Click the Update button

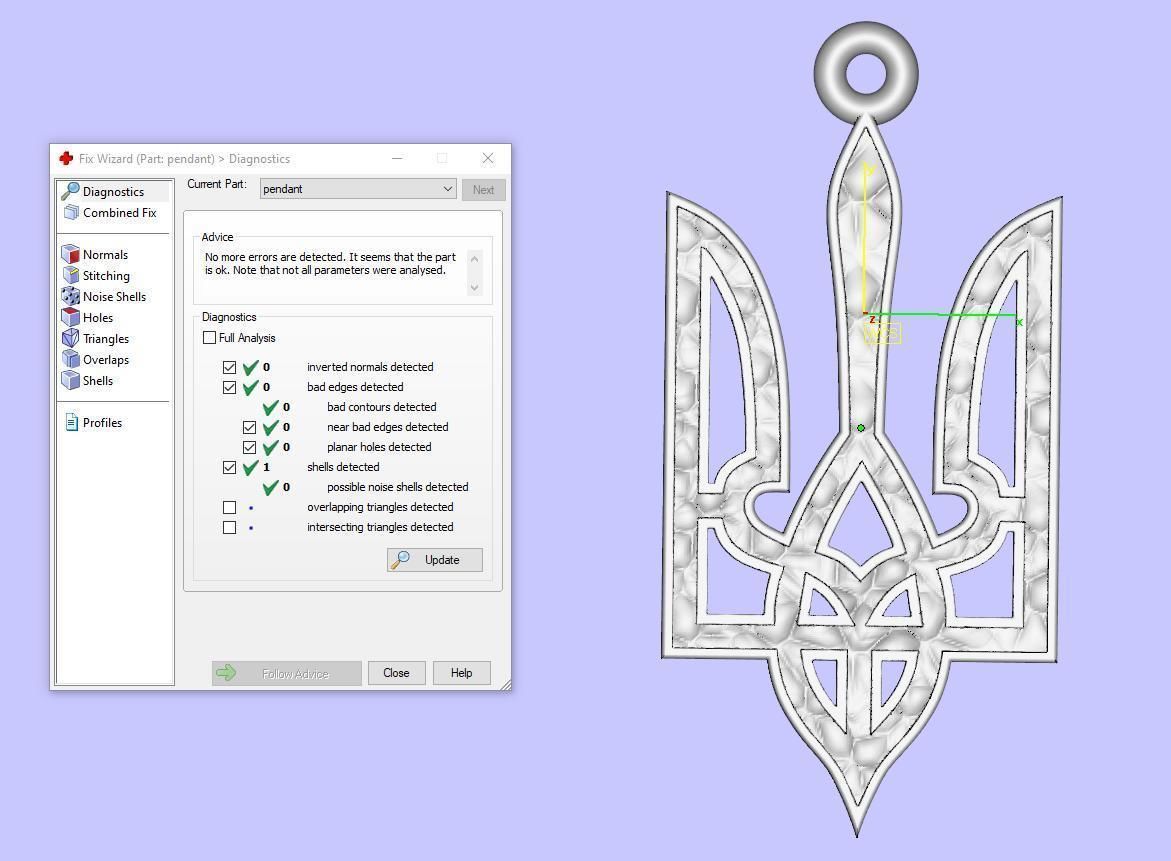point(435,559)
